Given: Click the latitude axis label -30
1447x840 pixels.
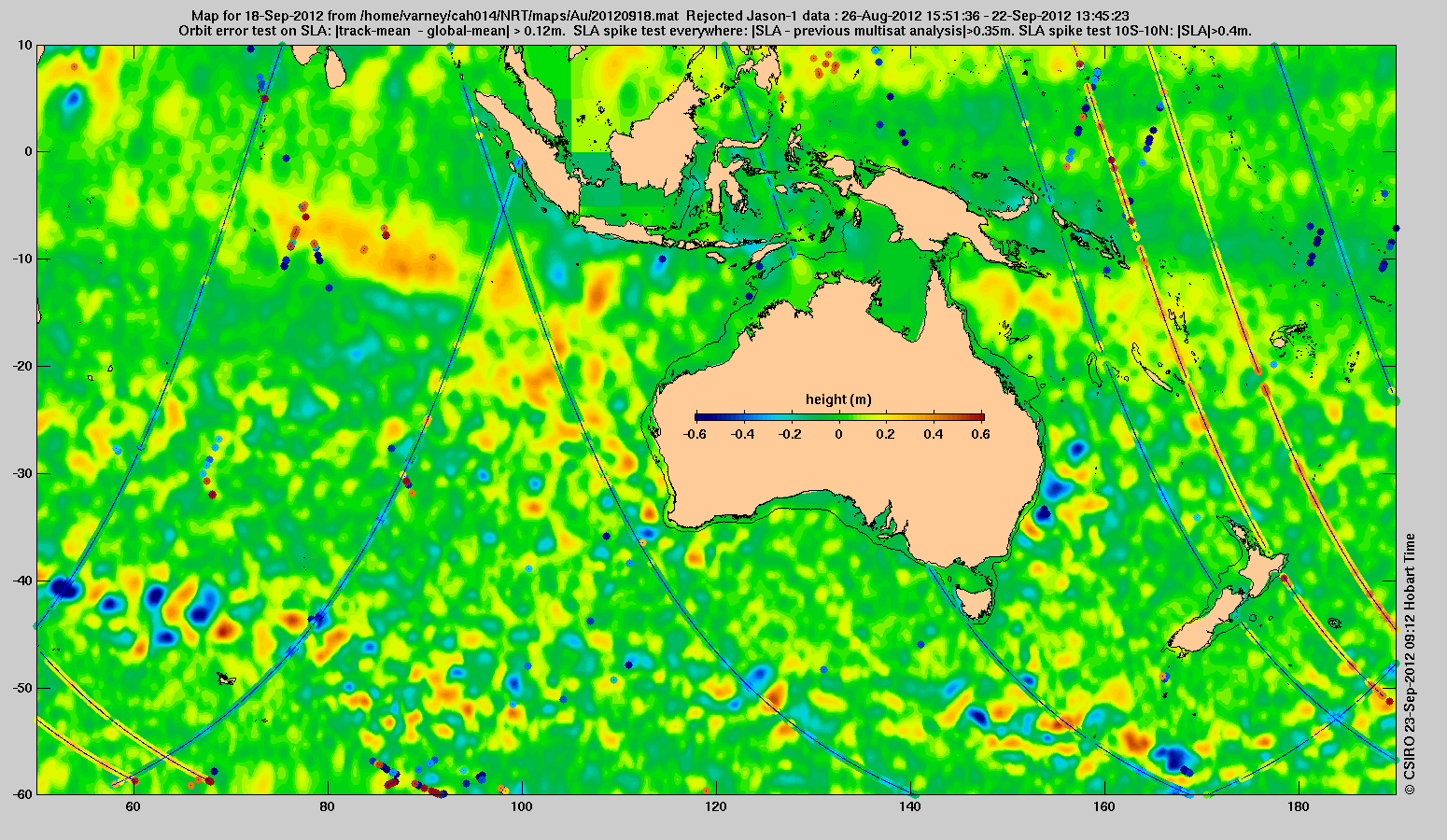Looking at the screenshot, I should [x=22, y=473].
